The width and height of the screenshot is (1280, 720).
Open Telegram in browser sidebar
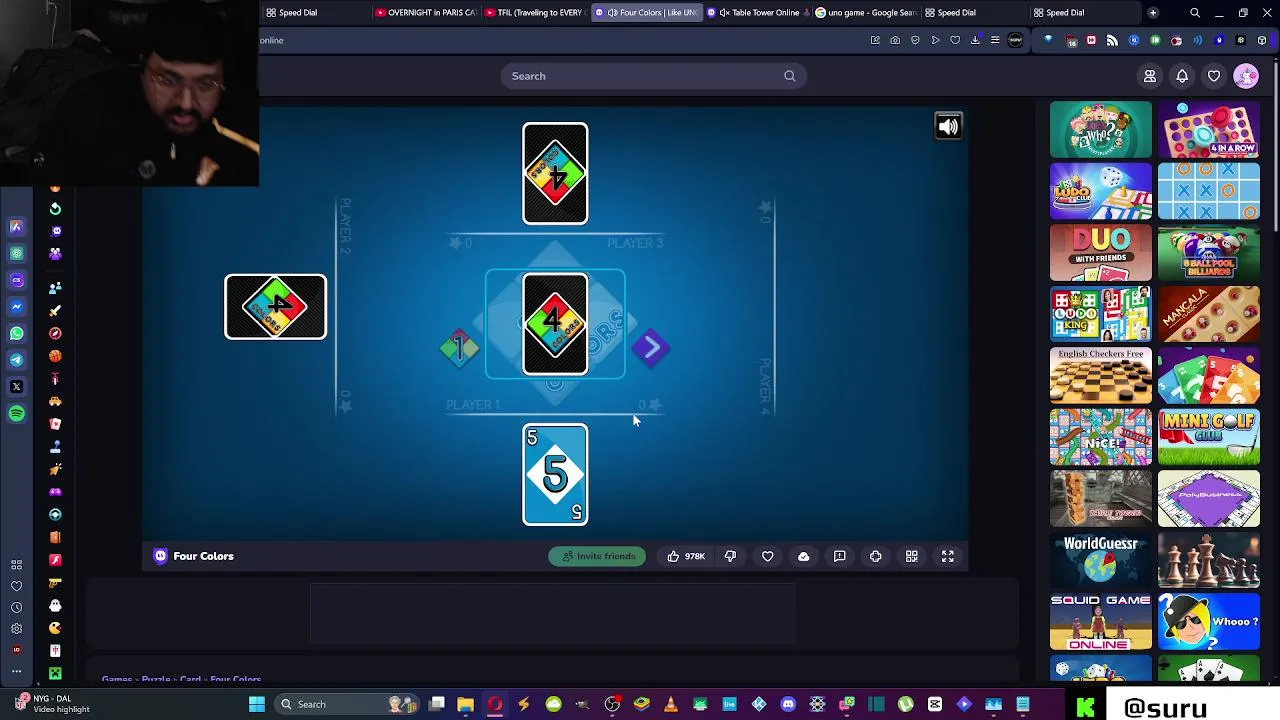[16, 360]
